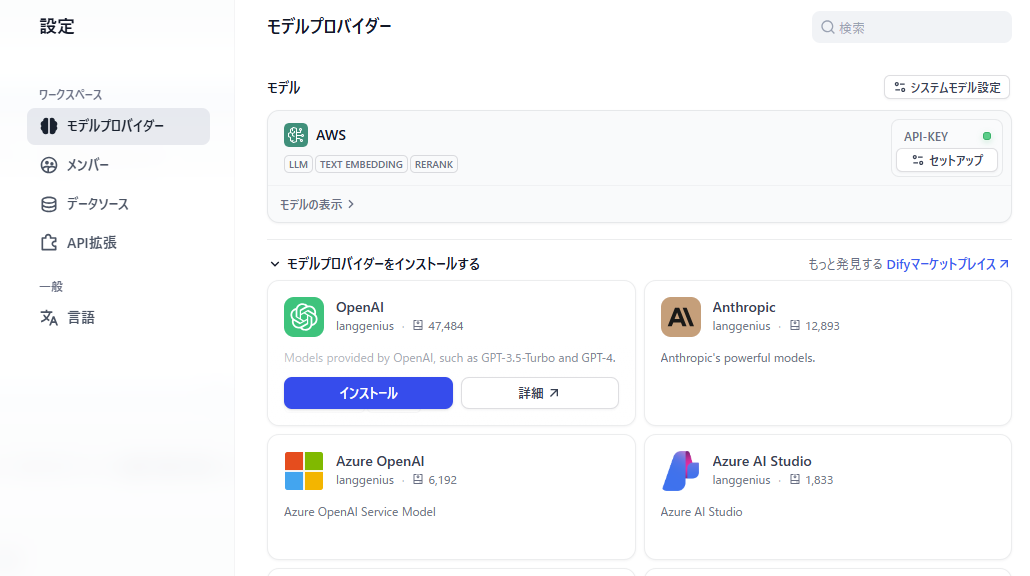This screenshot has height=576, width=1030.
Task: Click the AWS provider name
Action: pyautogui.click(x=330, y=135)
